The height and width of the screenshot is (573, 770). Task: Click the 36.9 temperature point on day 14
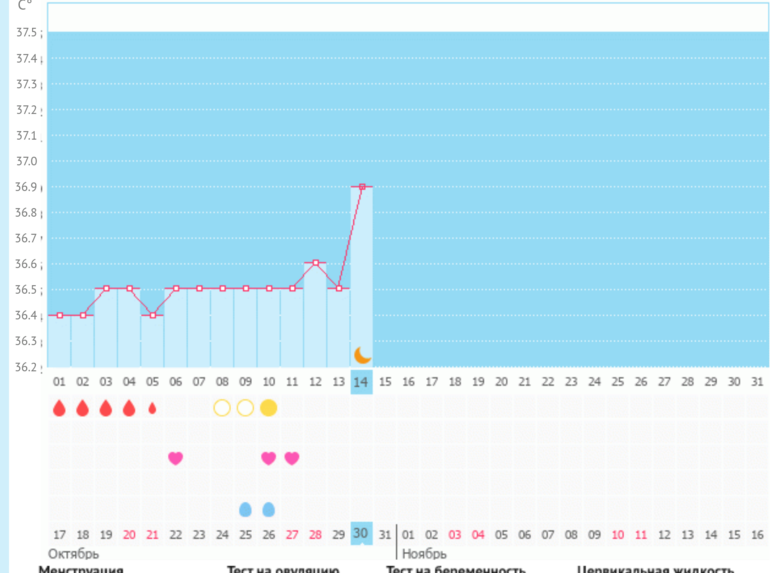pos(362,187)
